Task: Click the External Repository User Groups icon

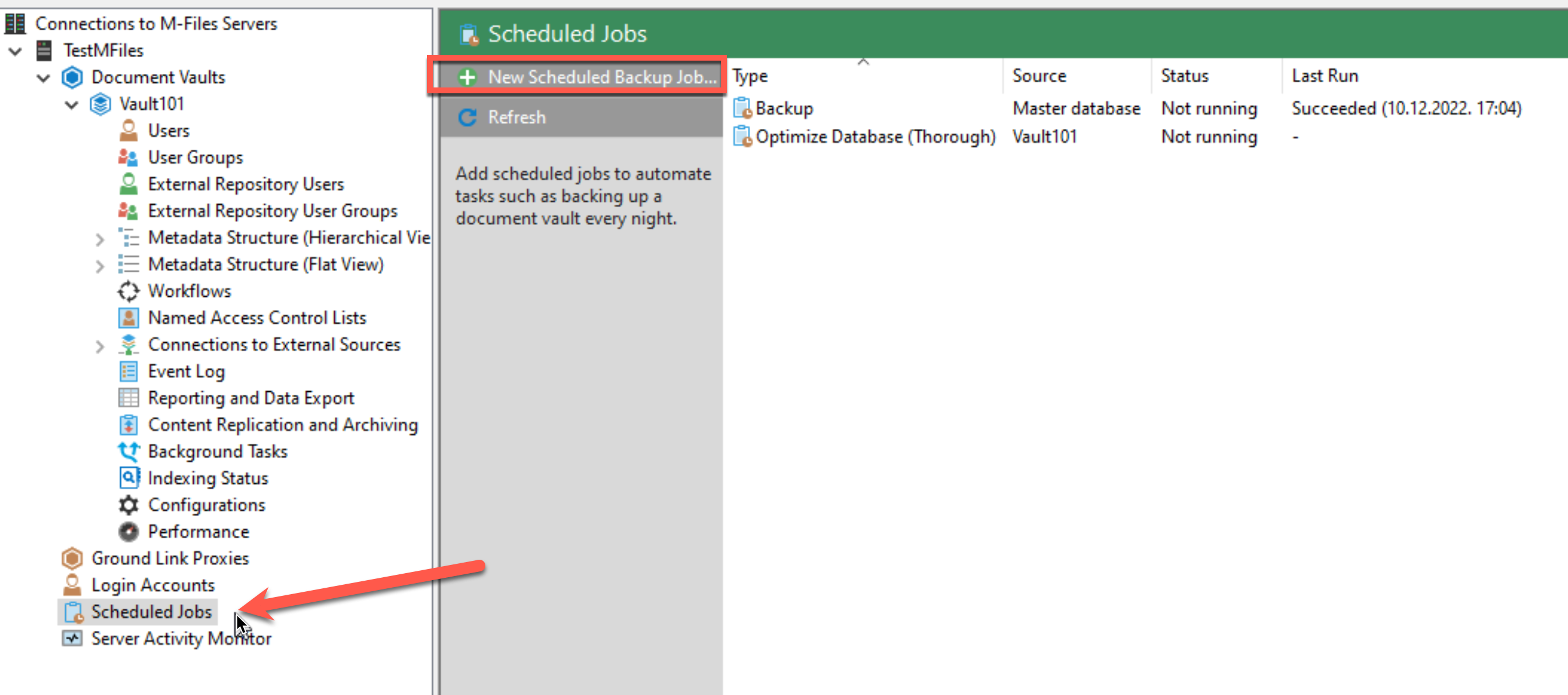Action: pyautogui.click(x=128, y=210)
